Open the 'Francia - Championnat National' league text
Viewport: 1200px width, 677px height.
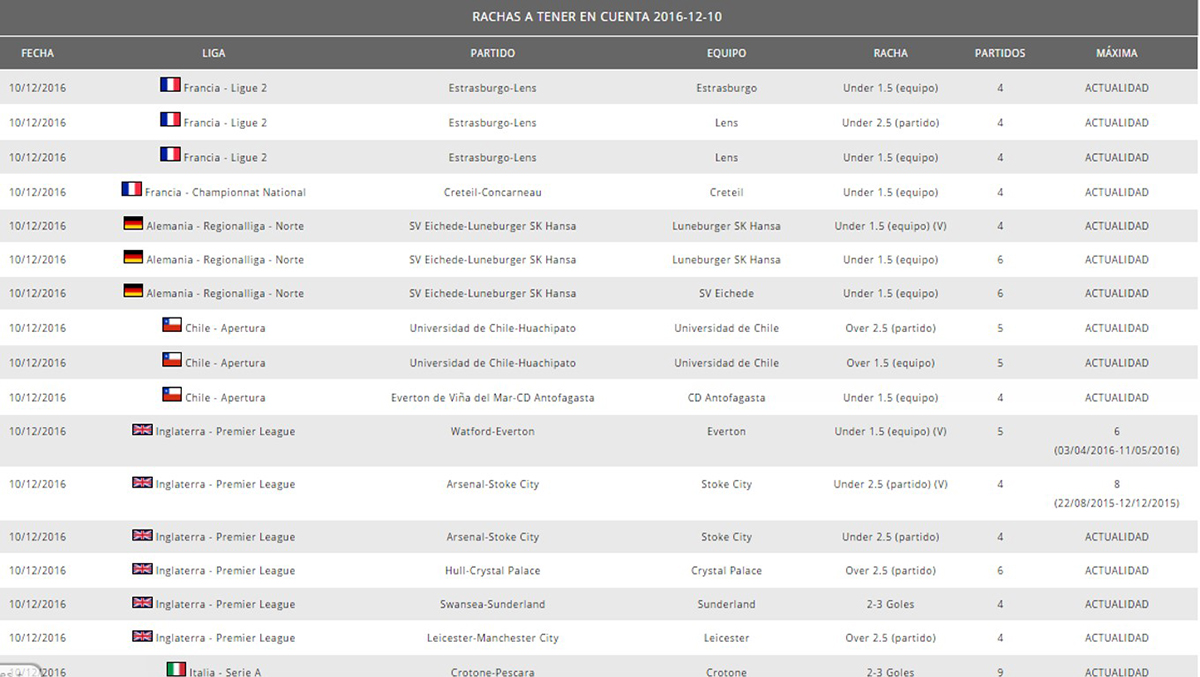pos(226,192)
